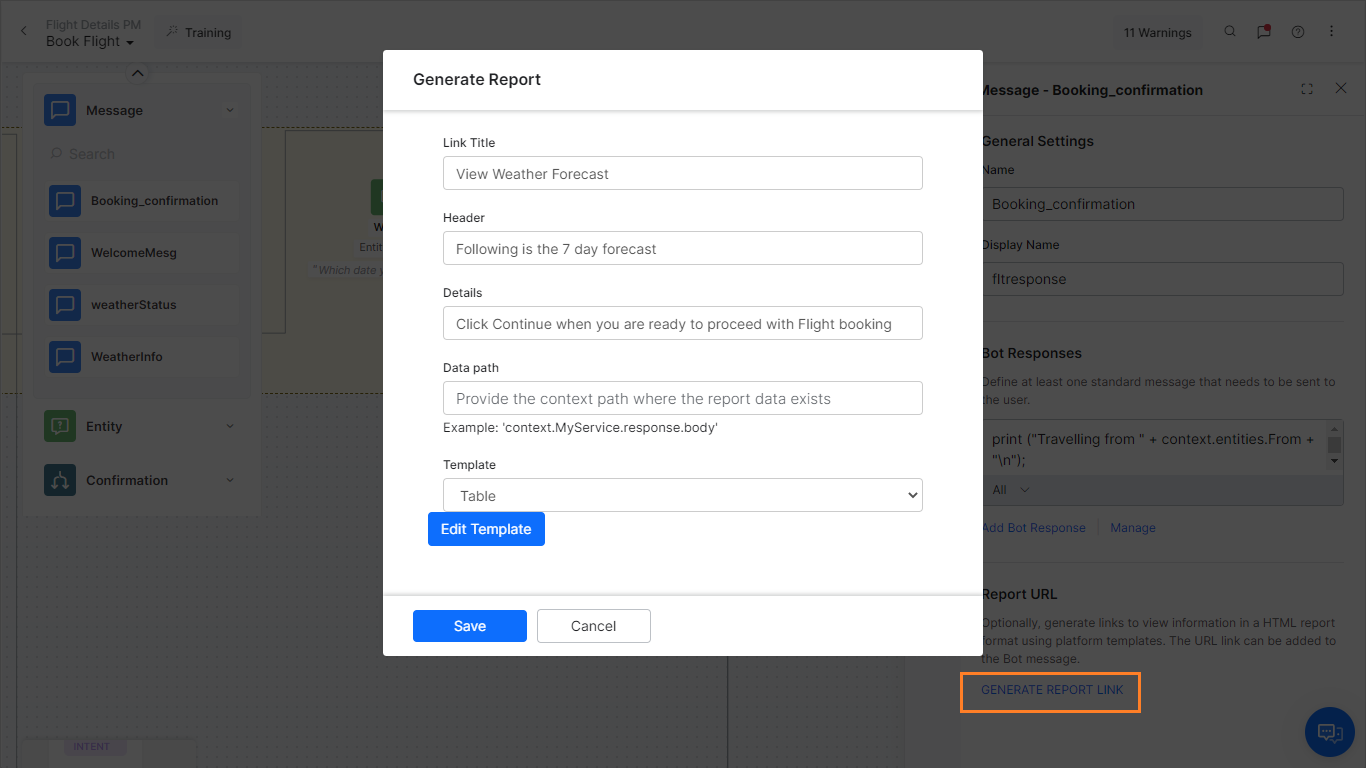Open search using the magnifier icon

(x=1229, y=31)
